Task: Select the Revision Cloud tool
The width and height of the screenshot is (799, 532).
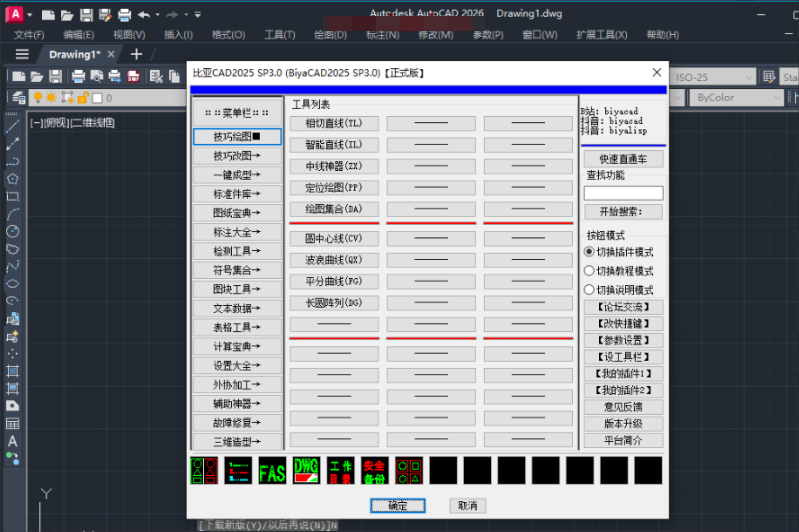Action: 13,249
